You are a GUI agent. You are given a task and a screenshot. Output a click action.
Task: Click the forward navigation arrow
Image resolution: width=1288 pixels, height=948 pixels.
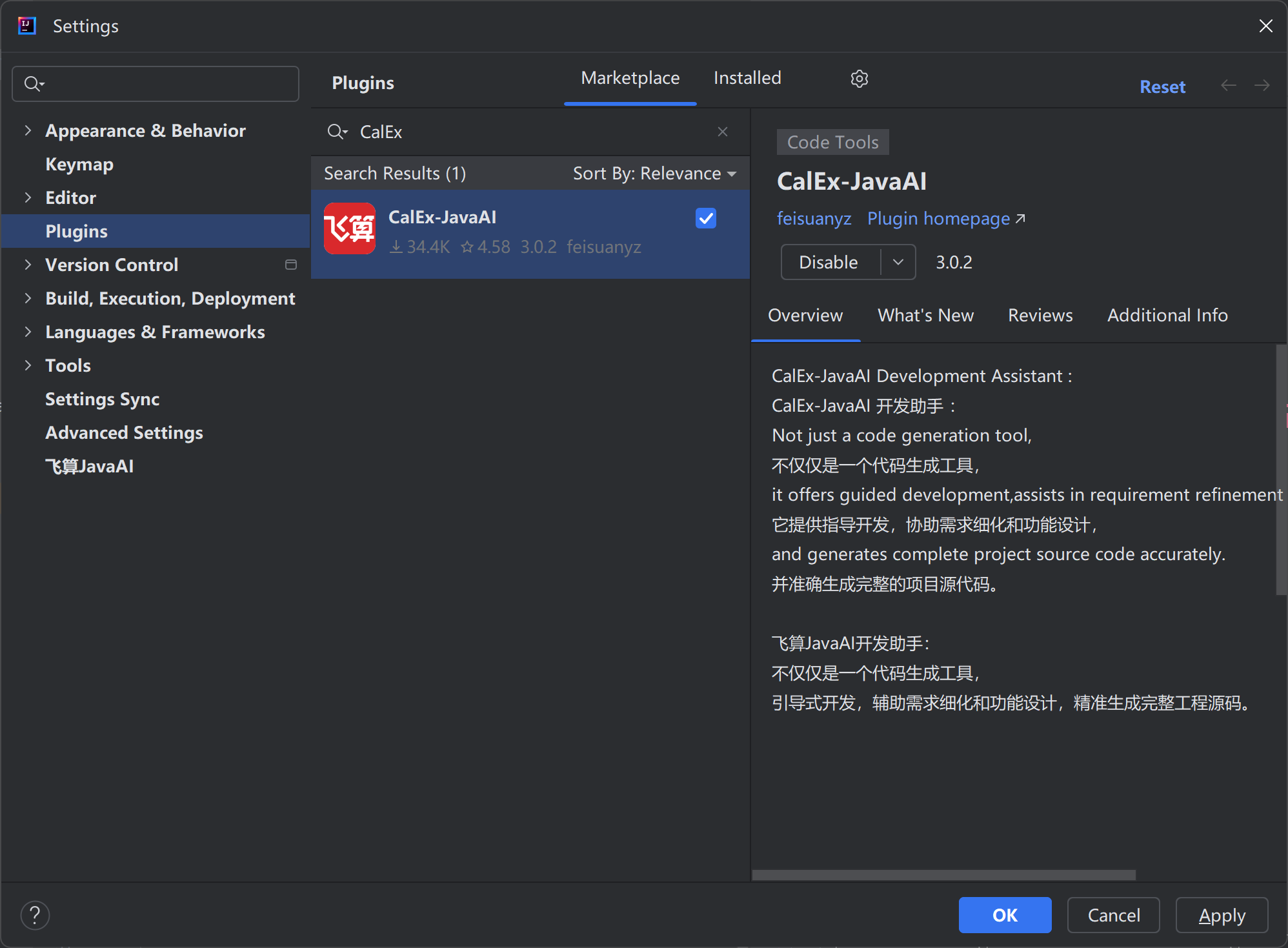pyautogui.click(x=1262, y=86)
